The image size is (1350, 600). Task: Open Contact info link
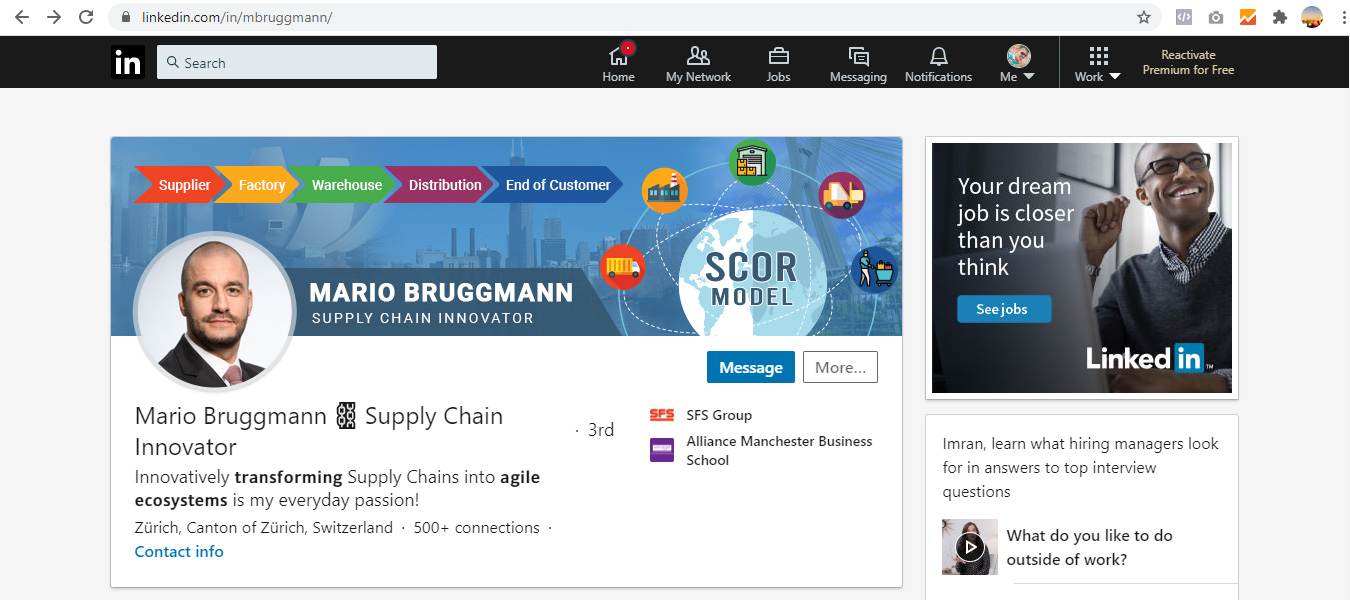179,552
